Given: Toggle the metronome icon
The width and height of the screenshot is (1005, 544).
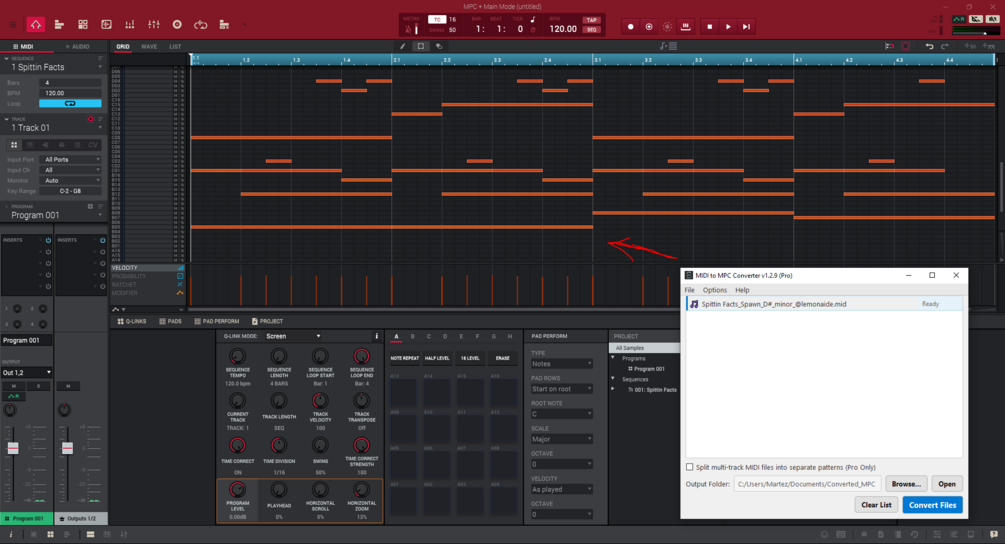Looking at the screenshot, I should (410, 28).
